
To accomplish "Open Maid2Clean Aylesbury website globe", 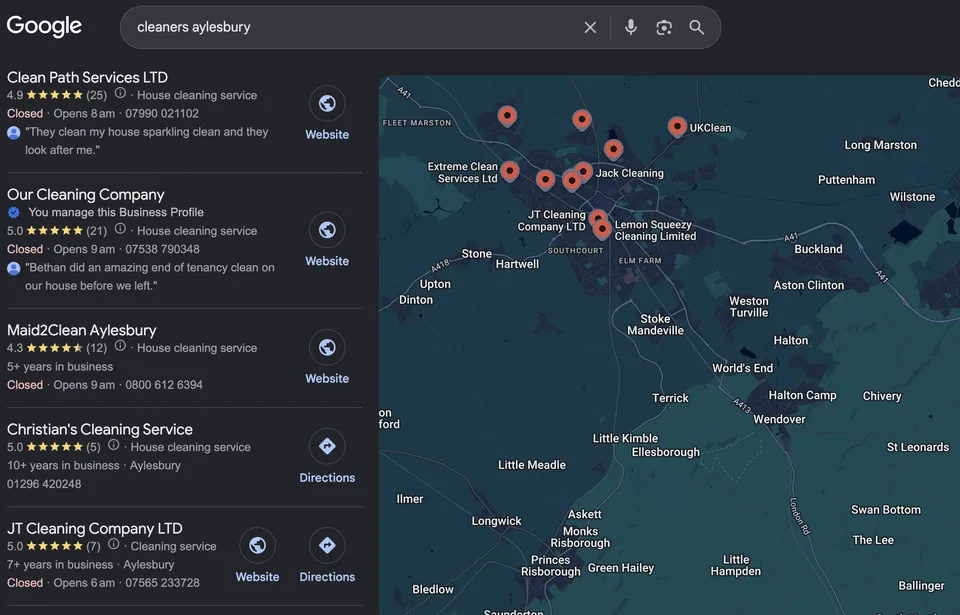I will pyautogui.click(x=327, y=348).
